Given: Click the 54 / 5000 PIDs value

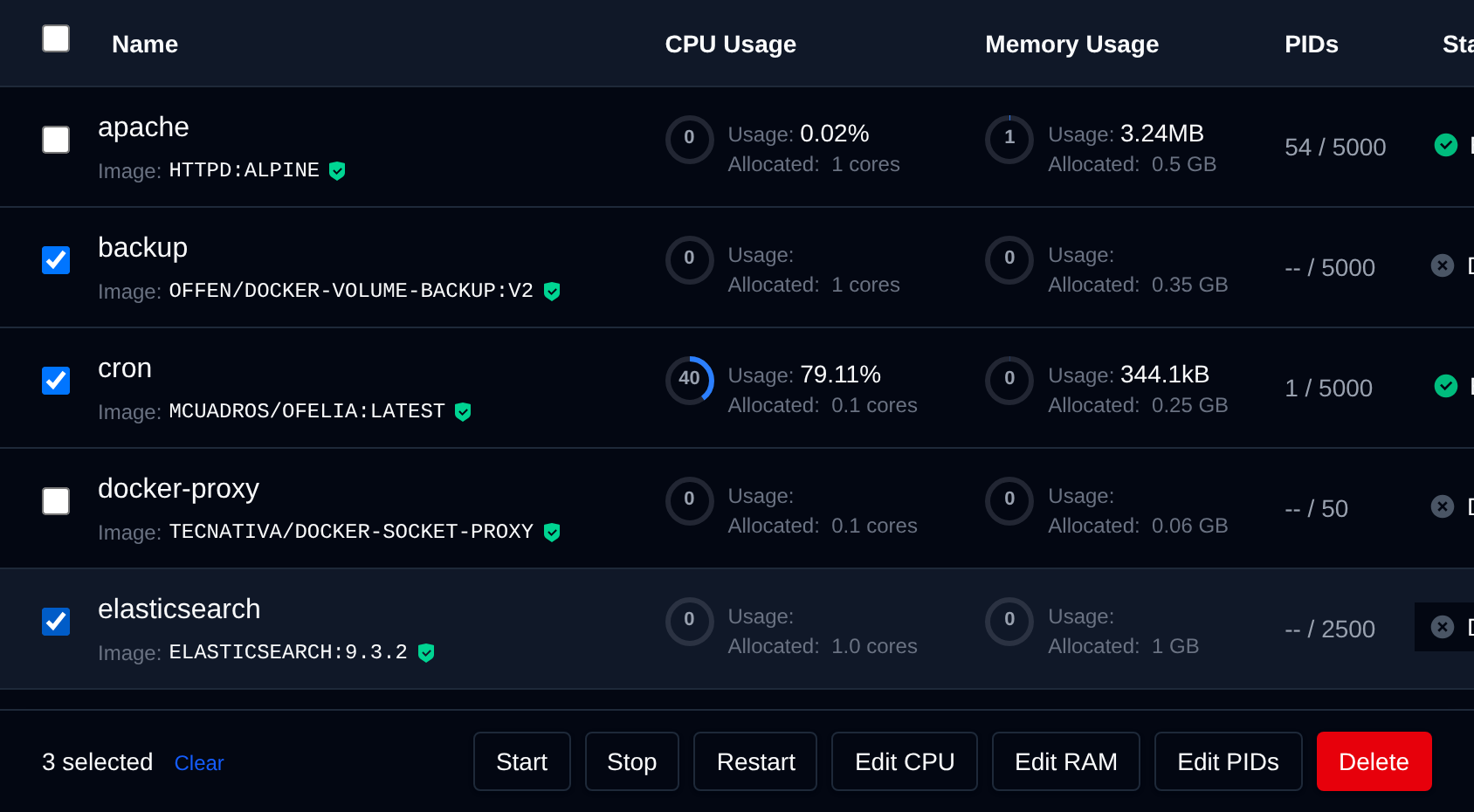Looking at the screenshot, I should [1335, 147].
